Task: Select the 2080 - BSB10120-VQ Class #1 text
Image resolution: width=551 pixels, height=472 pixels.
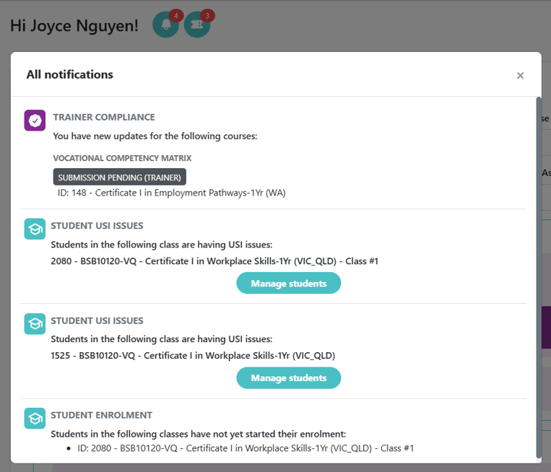Action: 214,261
